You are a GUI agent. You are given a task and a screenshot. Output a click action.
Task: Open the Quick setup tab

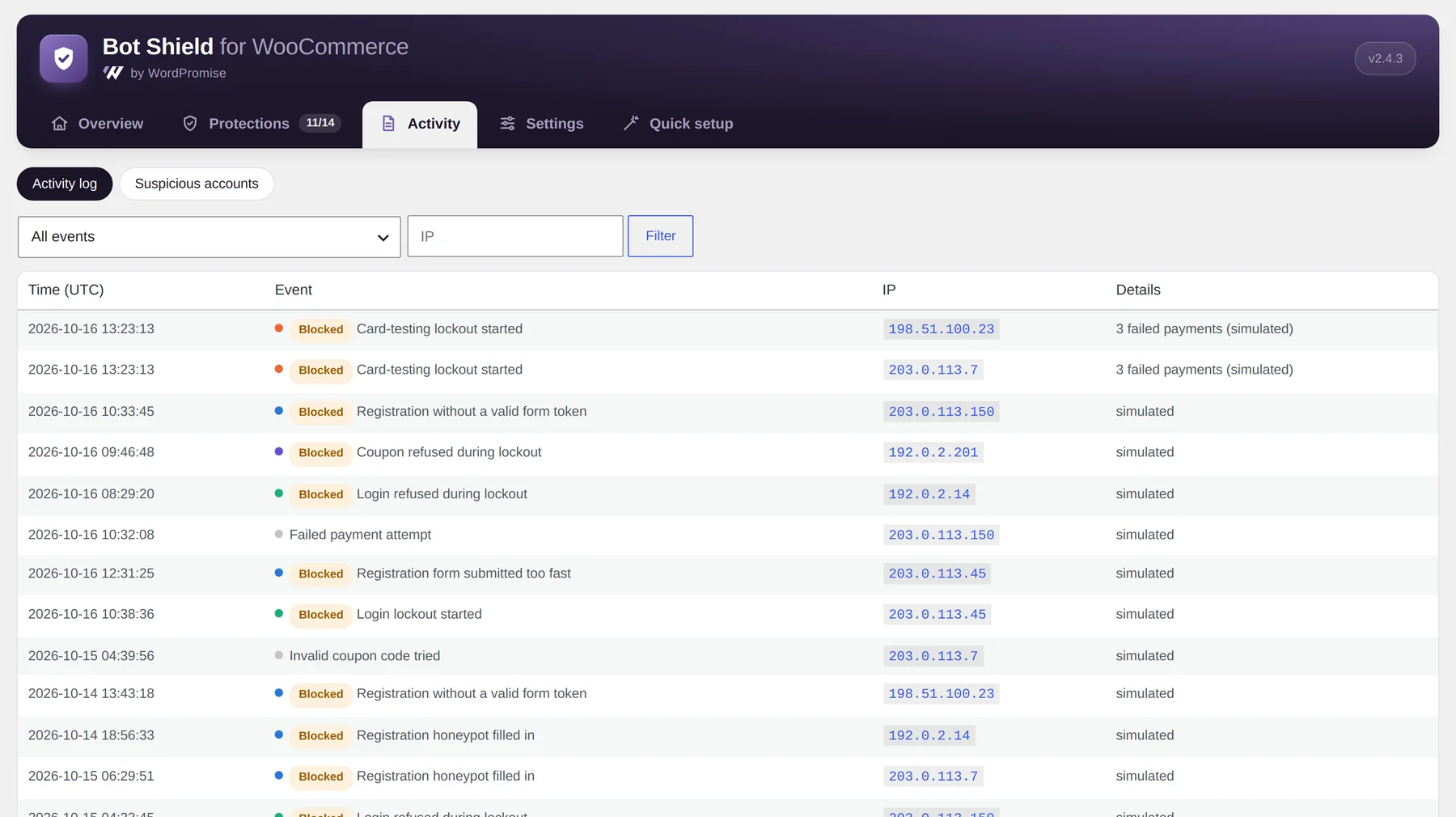click(x=678, y=124)
